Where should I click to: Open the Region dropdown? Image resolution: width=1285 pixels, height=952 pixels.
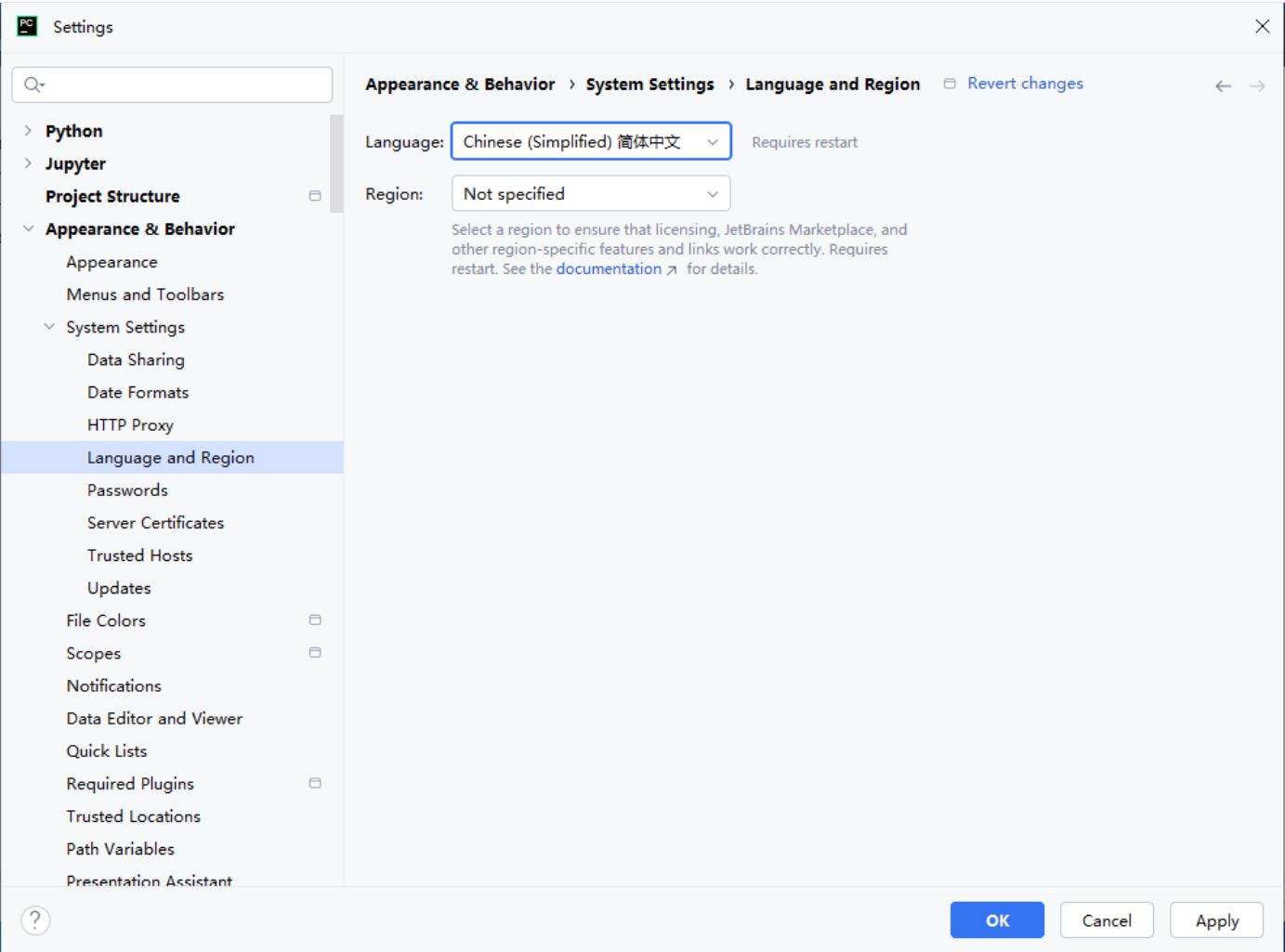[591, 194]
